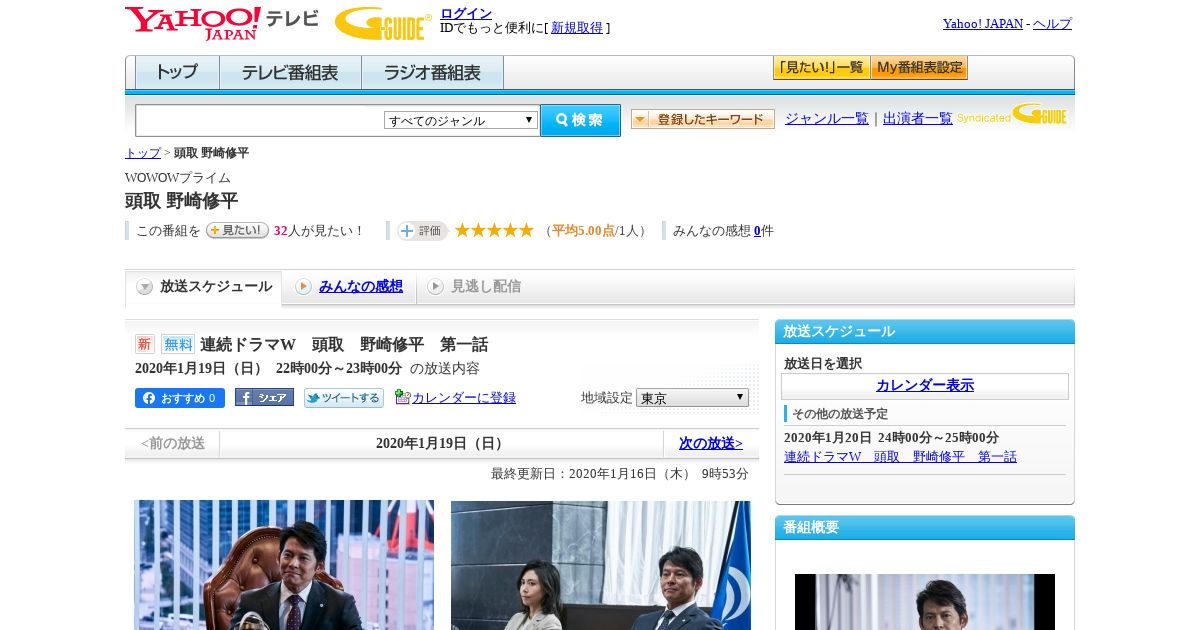The height and width of the screenshot is (630, 1200).
Task: Click the 番組概要 program image
Action: pos(925,602)
